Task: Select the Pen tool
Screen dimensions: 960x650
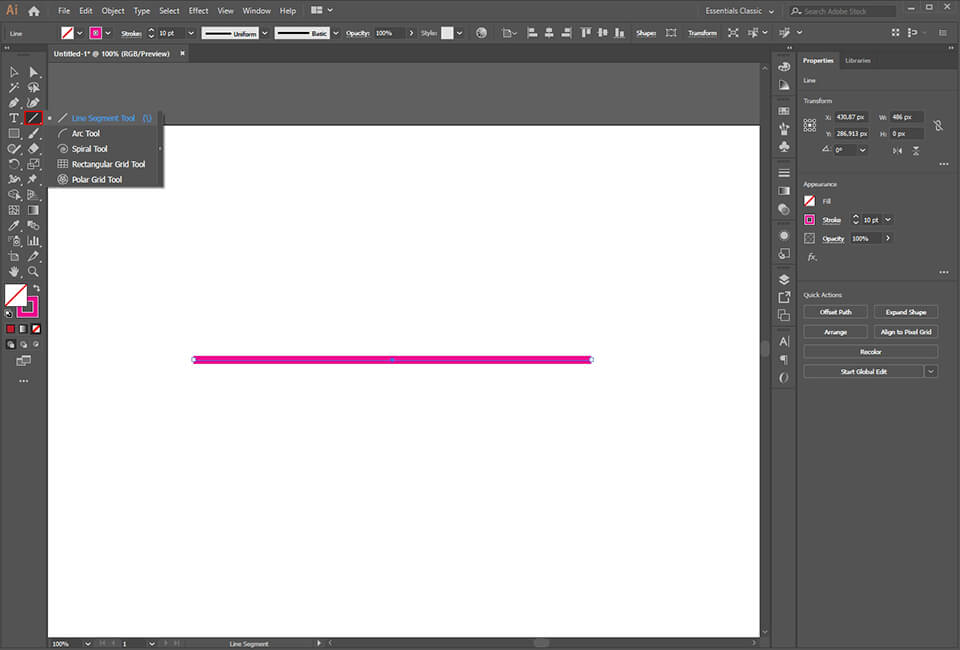Action: click(x=14, y=103)
